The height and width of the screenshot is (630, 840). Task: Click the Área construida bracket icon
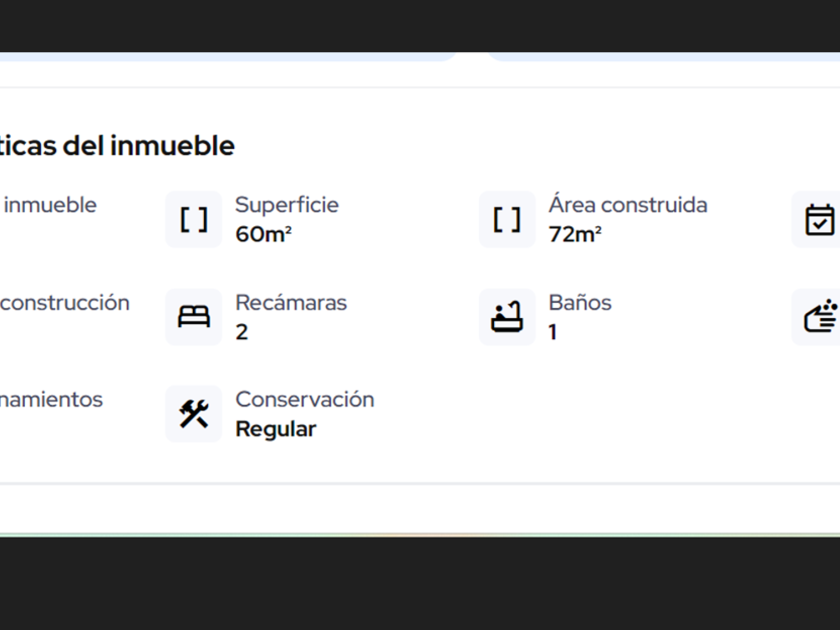point(507,219)
